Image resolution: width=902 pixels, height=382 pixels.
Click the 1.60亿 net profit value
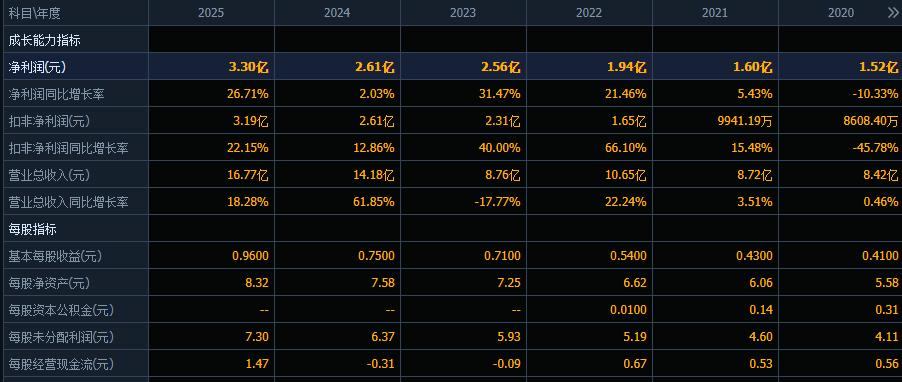tap(752, 67)
